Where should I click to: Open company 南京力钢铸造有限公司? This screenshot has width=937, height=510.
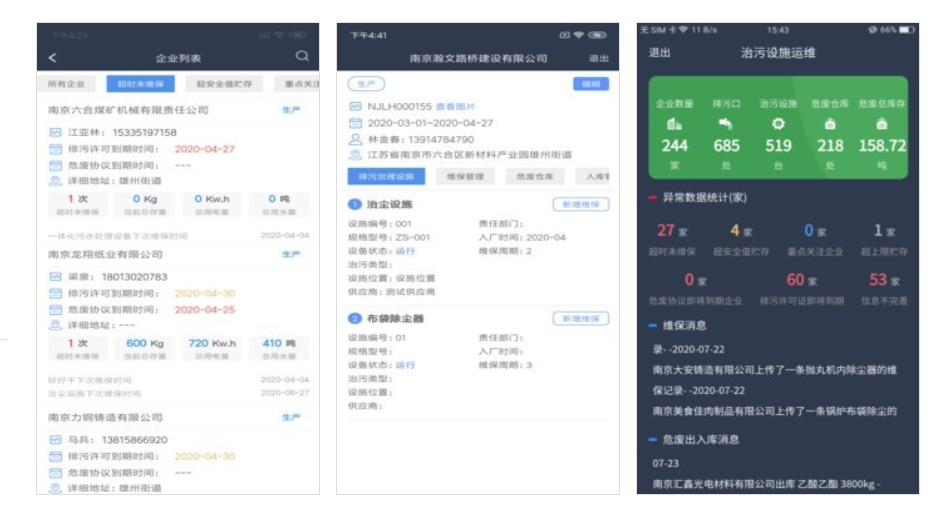[105, 417]
